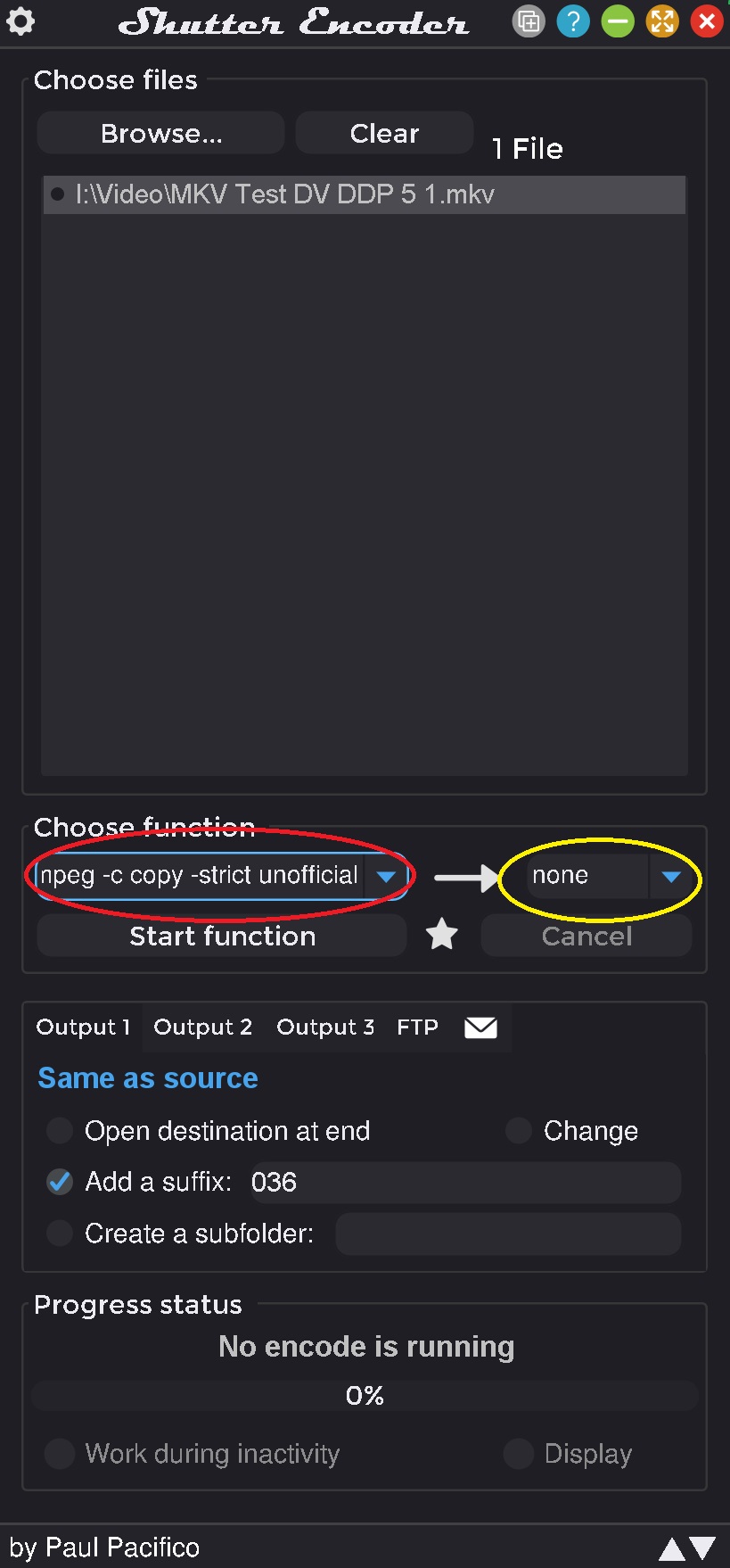This screenshot has height=1568, width=730.
Task: Open the 'none' output format dropdown
Action: (671, 876)
